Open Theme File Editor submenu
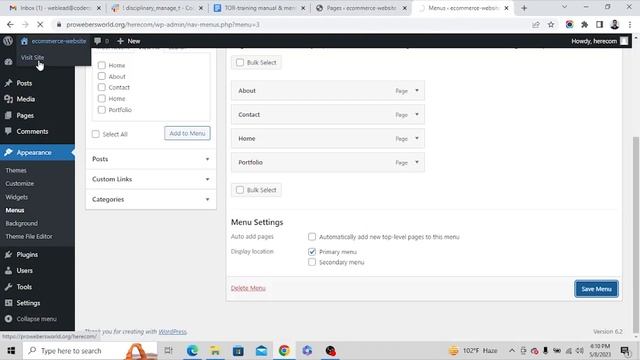Image resolution: width=640 pixels, height=360 pixels. click(29, 236)
